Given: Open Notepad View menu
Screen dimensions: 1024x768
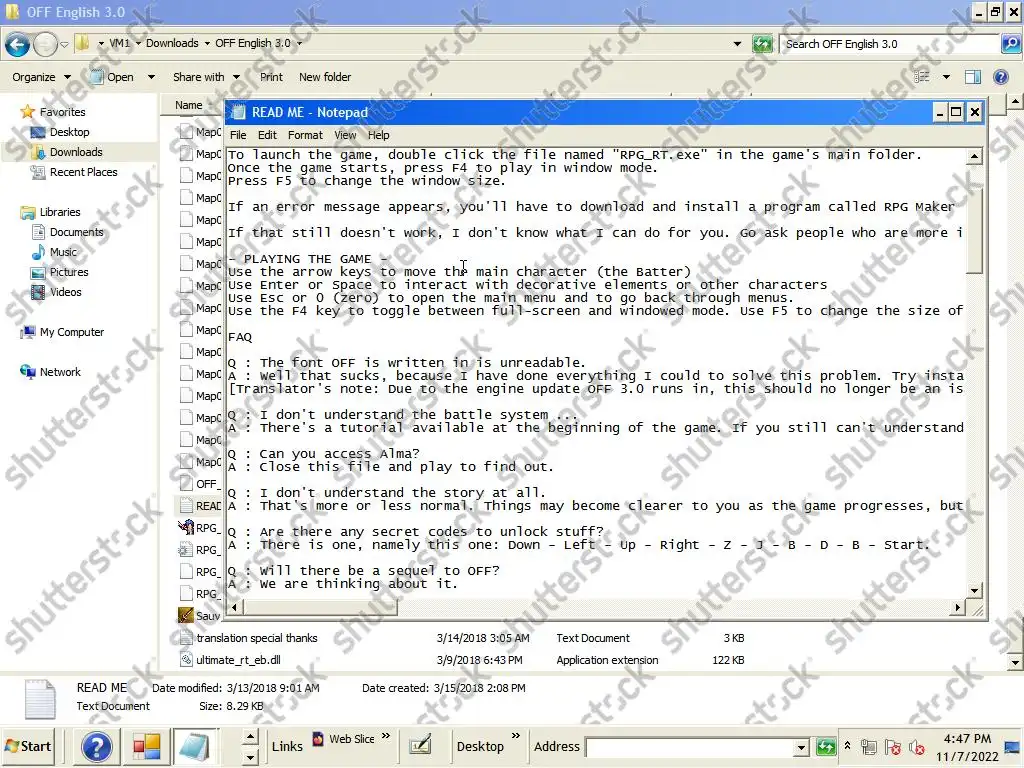Looking at the screenshot, I should coord(345,135).
